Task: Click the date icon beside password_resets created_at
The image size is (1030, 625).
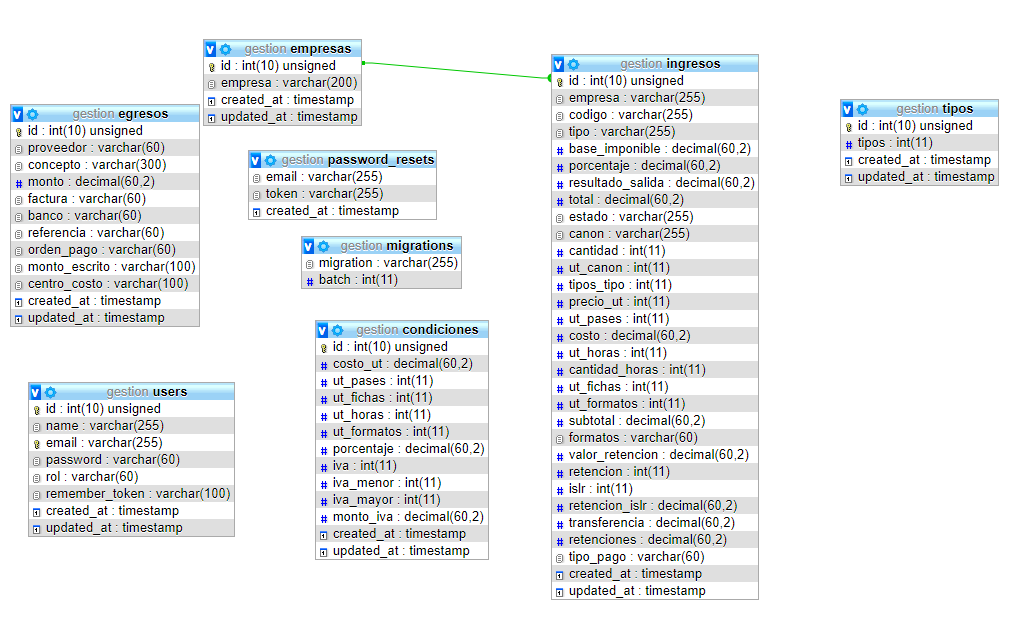Action: pos(257,212)
